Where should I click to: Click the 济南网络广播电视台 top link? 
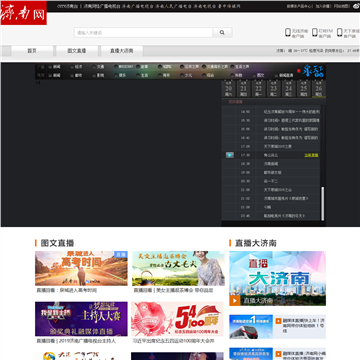(102, 6)
